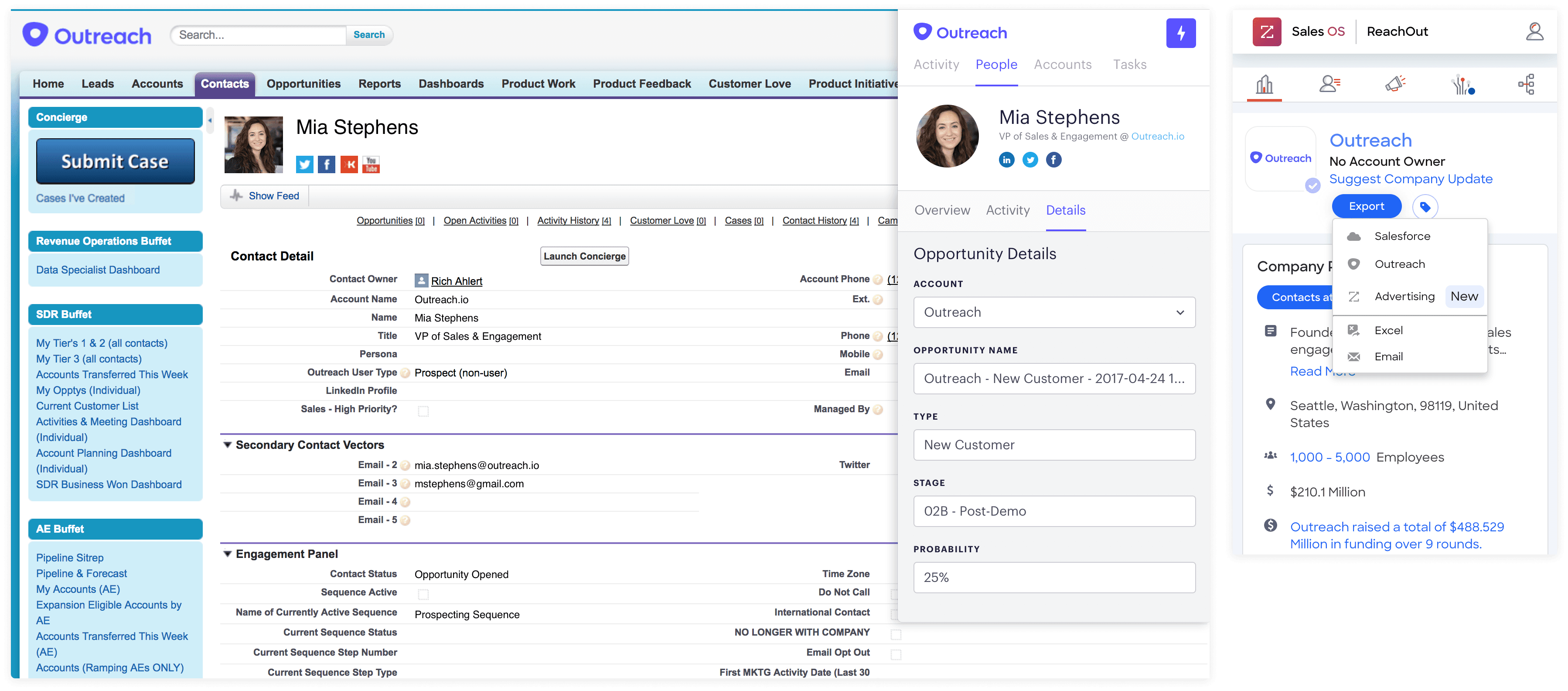The width and height of the screenshot is (1568, 691).
Task: Choose Salesforce in the Export menu
Action: [x=1402, y=236]
